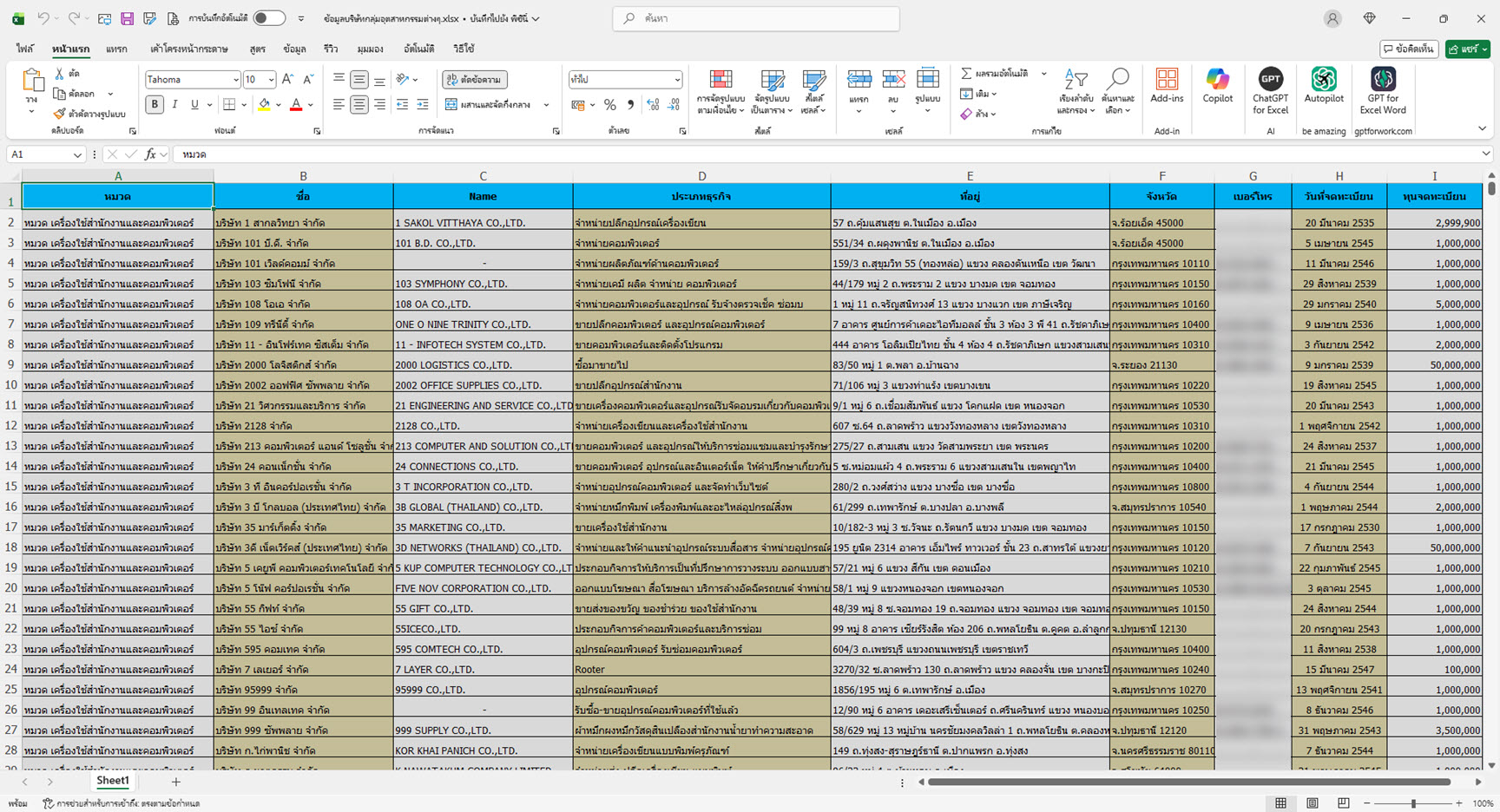Screen dimensions: 1500x812
Task: Open the Copilot add-in
Action: pos(1217,87)
